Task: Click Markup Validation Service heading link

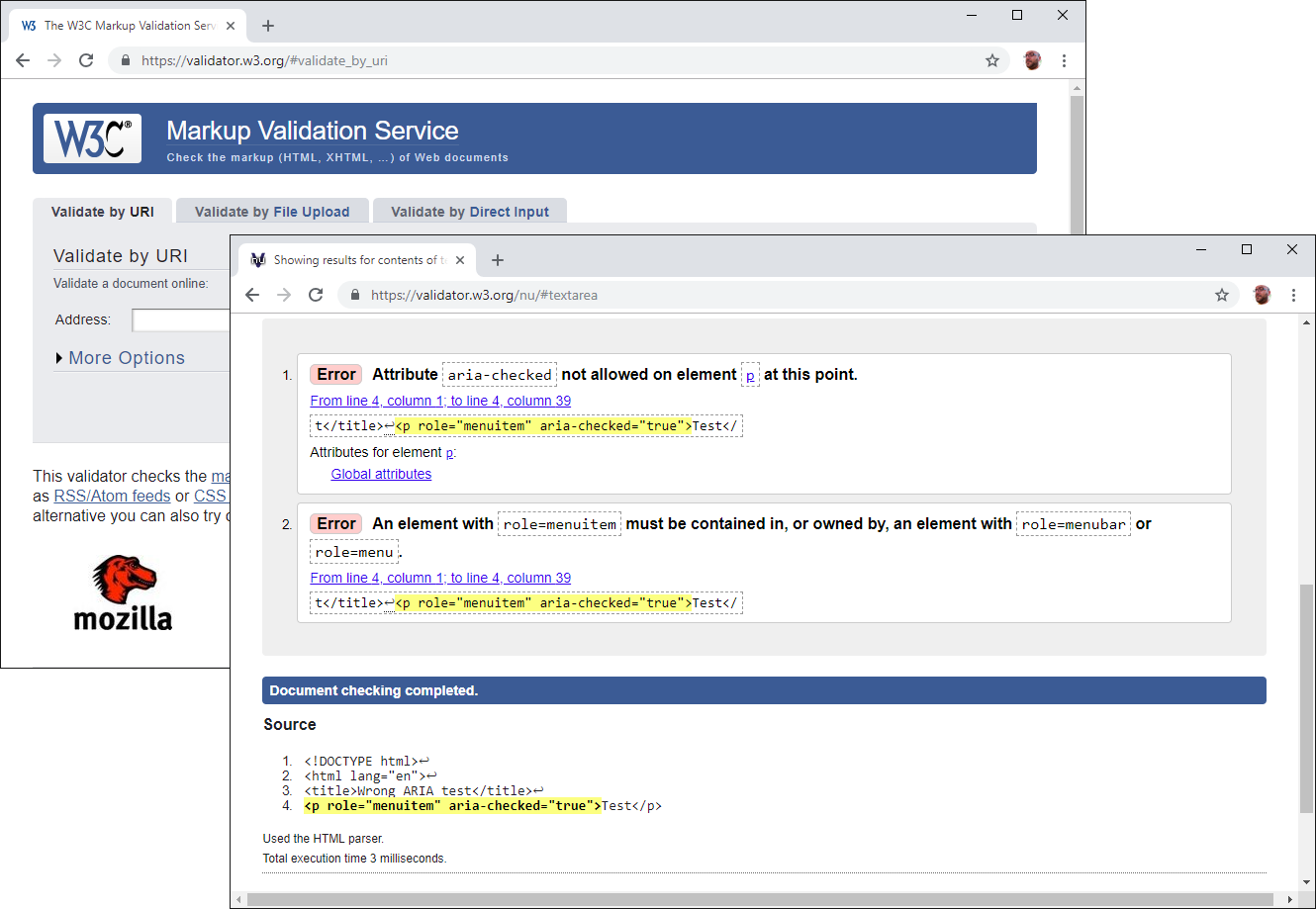Action: (x=312, y=131)
